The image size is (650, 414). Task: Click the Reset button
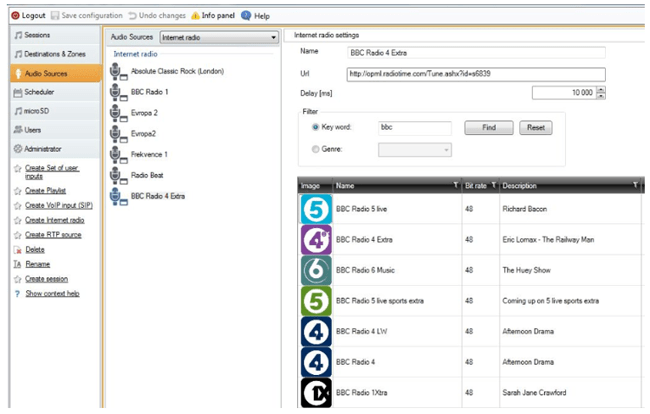[536, 128]
